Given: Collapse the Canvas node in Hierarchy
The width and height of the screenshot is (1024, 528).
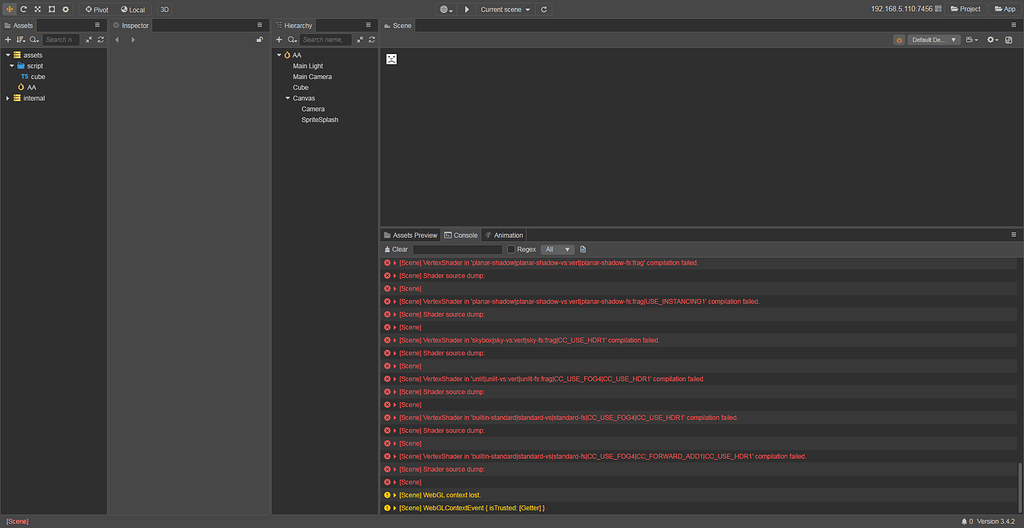Looking at the screenshot, I should pyautogui.click(x=287, y=98).
